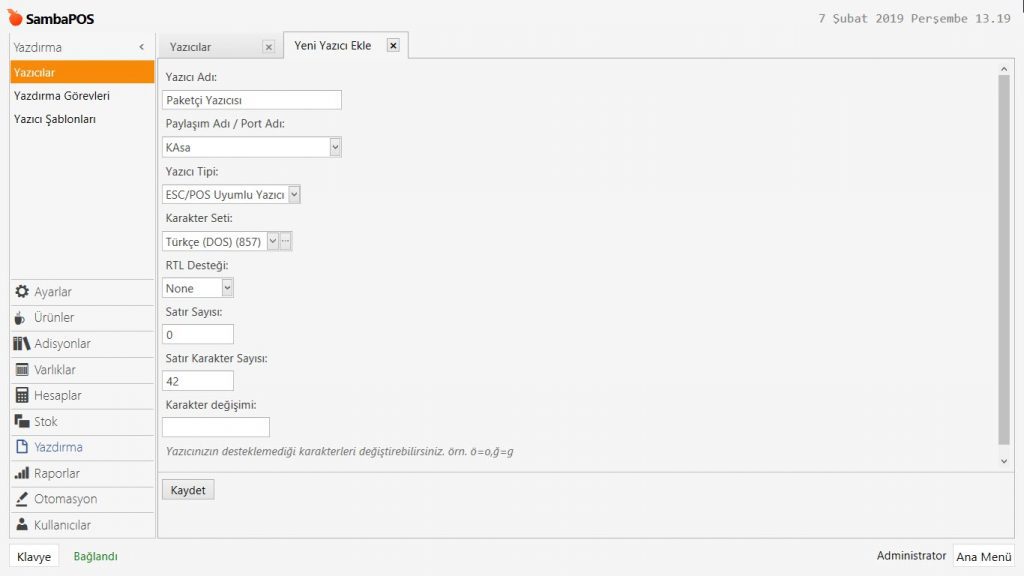Collapse the Yazdırma sidebar panel chevron

tap(141, 47)
